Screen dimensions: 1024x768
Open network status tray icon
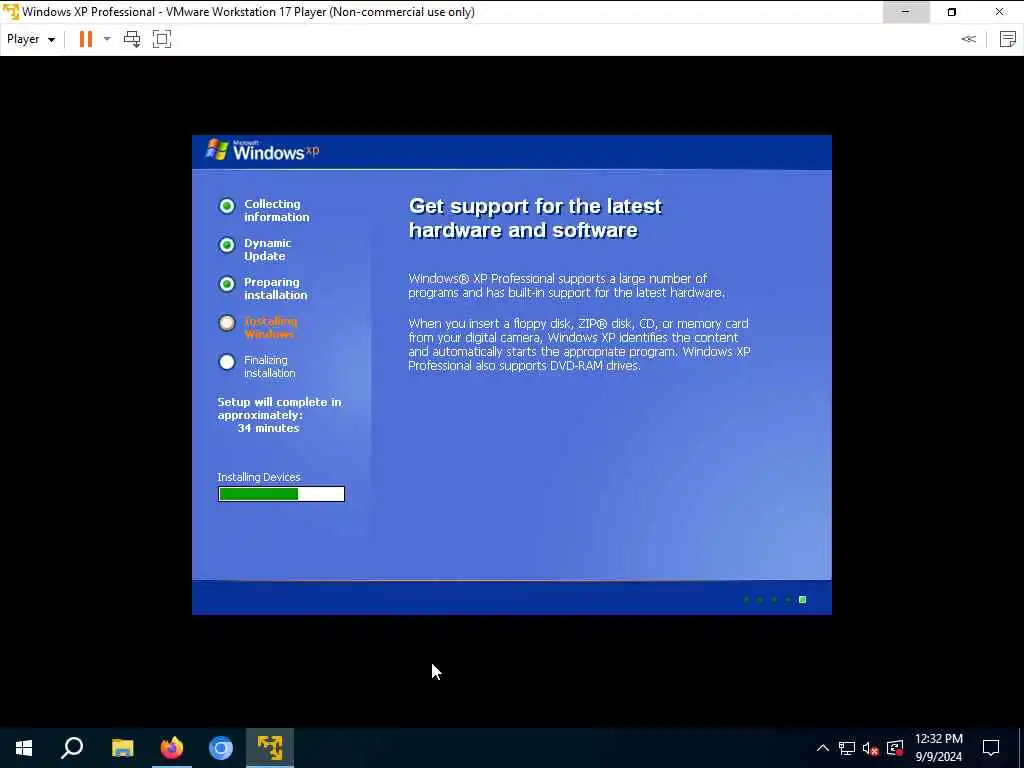tap(847, 748)
